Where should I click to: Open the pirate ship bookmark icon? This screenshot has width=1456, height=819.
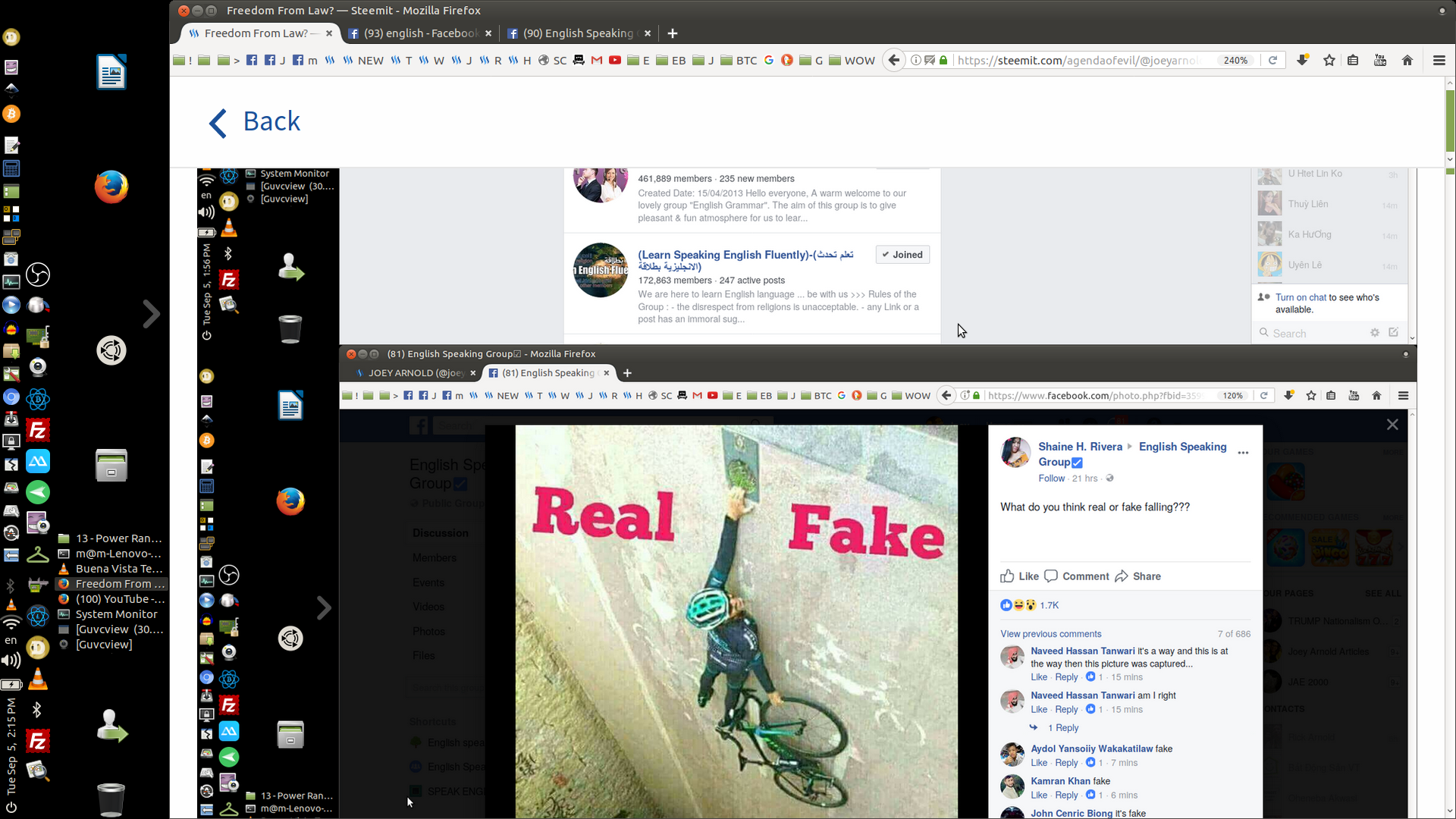click(x=579, y=61)
